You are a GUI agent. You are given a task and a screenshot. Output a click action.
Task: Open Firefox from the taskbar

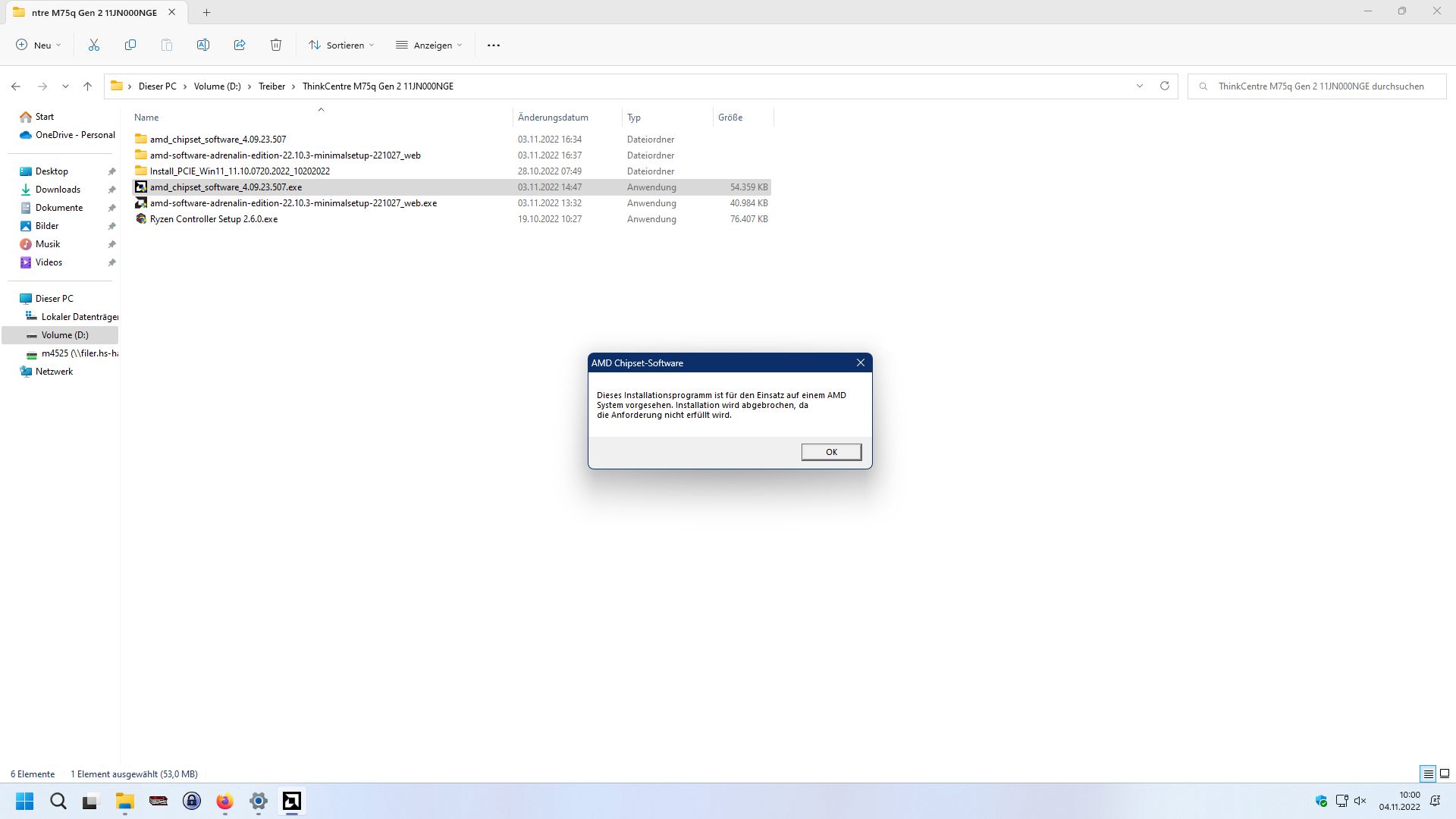click(x=224, y=802)
